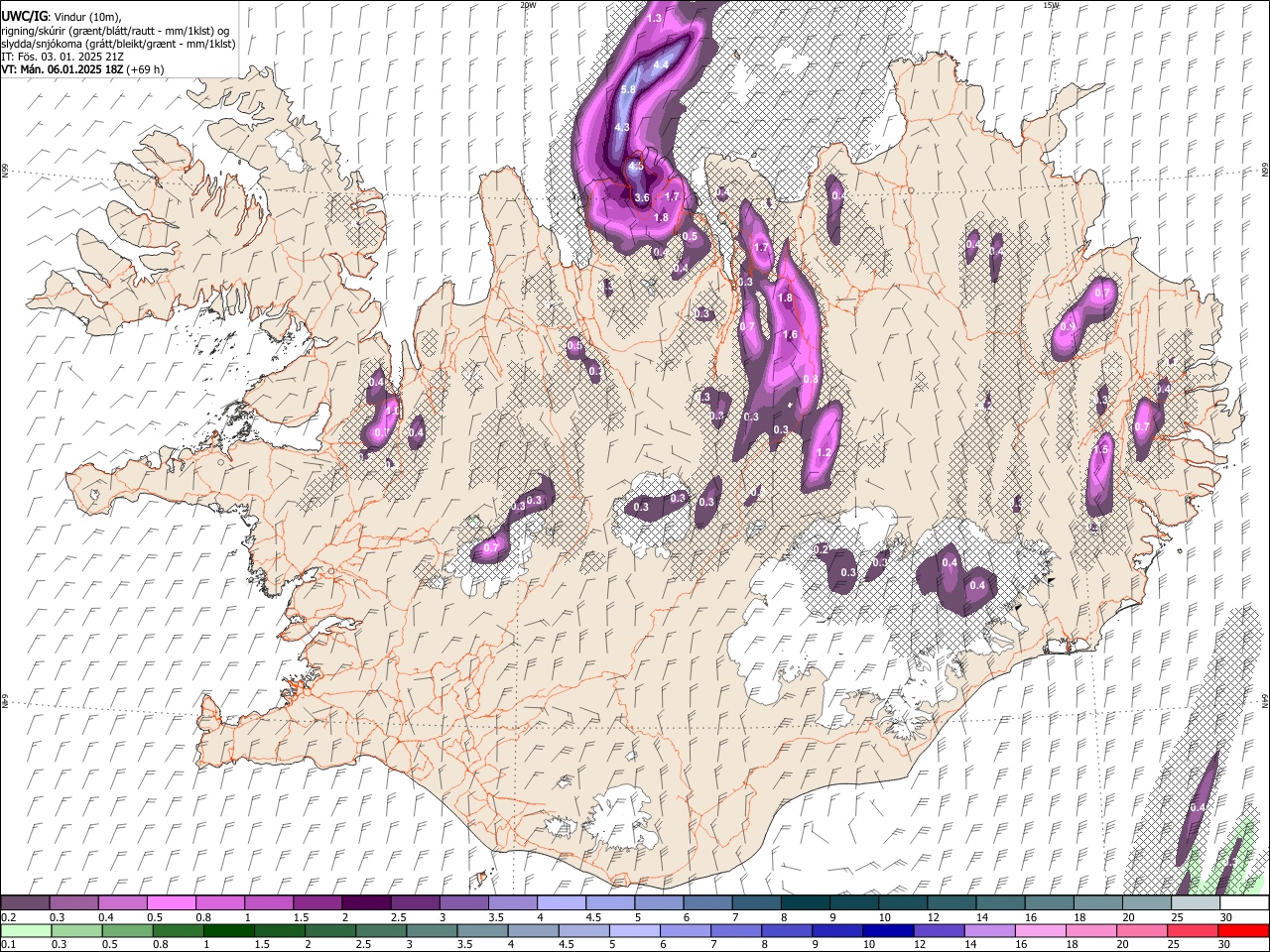Click the darkest green 1 rain legend swatch
The width and height of the screenshot is (1270, 952).
point(229,930)
